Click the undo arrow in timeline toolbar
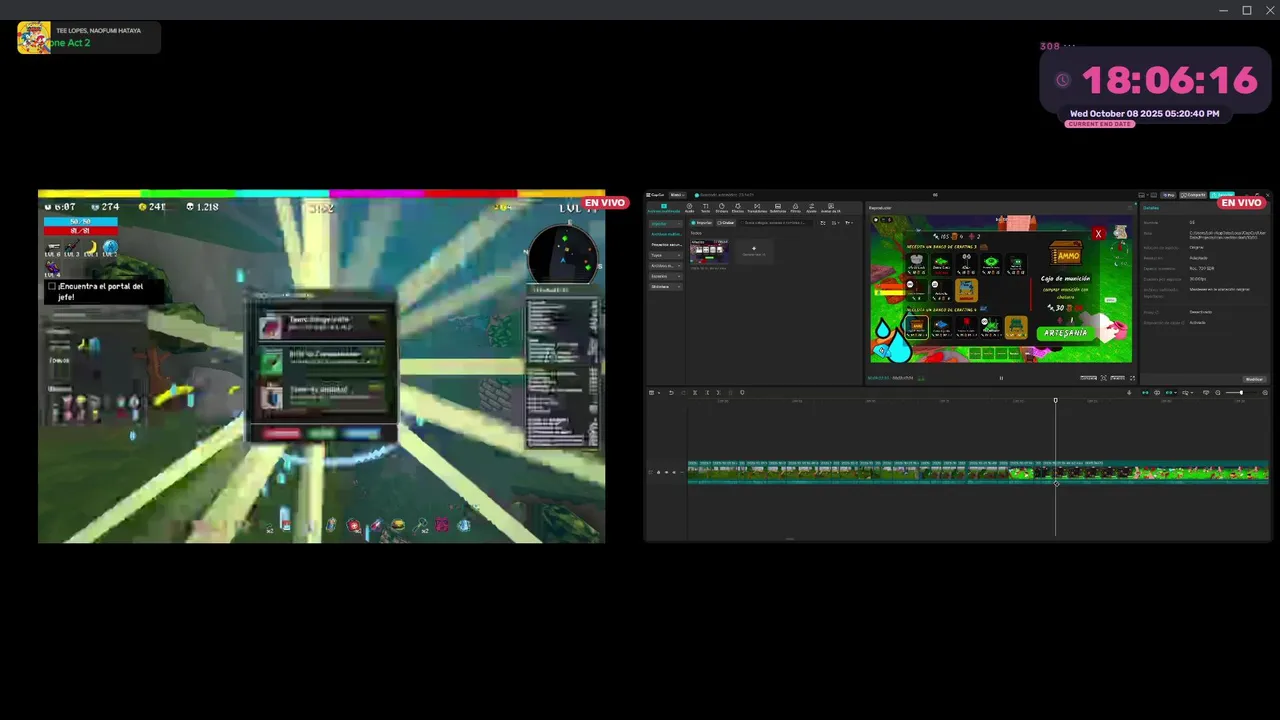1280x720 pixels. (x=671, y=392)
